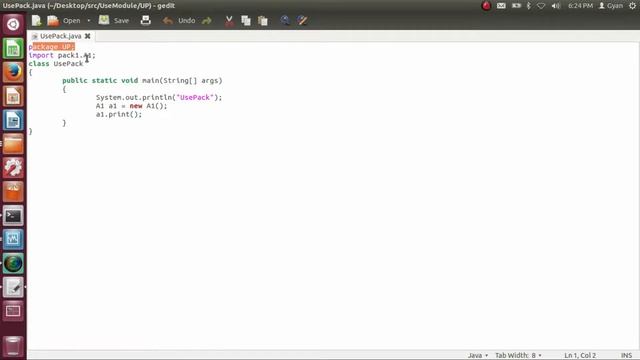Screen dimensions: 640x360
Task: Toggle INS insert mode indicator
Action: [626, 356]
